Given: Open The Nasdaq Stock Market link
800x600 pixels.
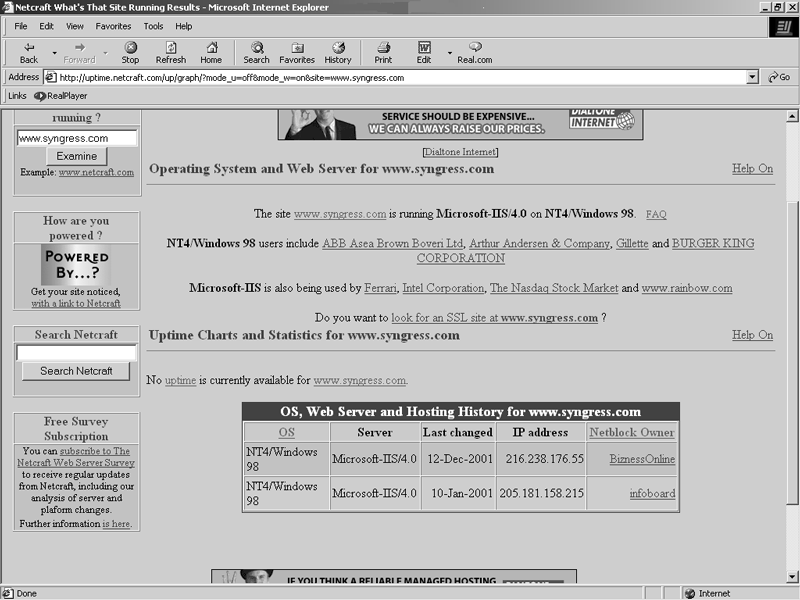Looking at the screenshot, I should [x=554, y=288].
